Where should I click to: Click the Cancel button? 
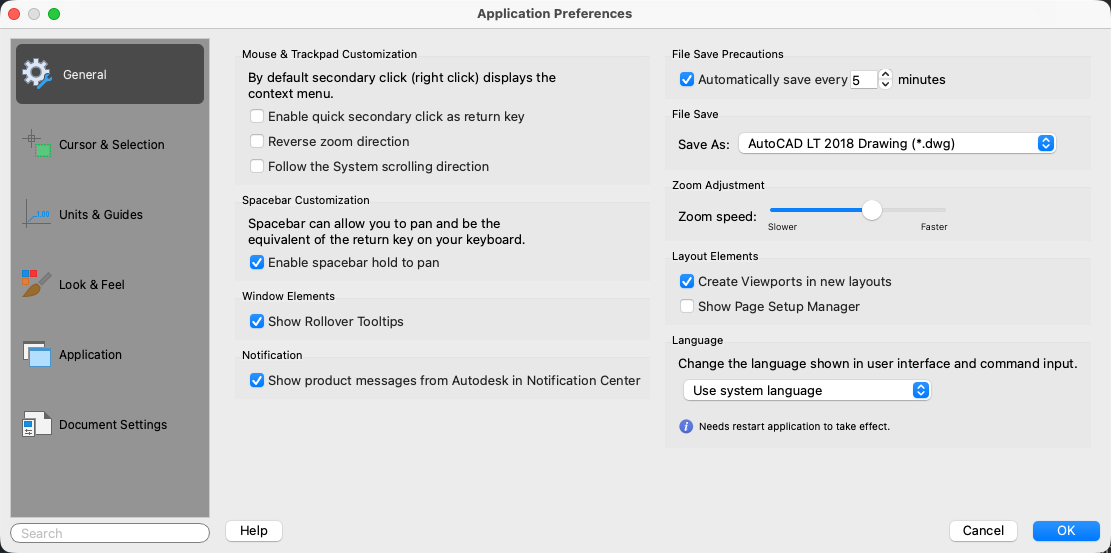983,531
